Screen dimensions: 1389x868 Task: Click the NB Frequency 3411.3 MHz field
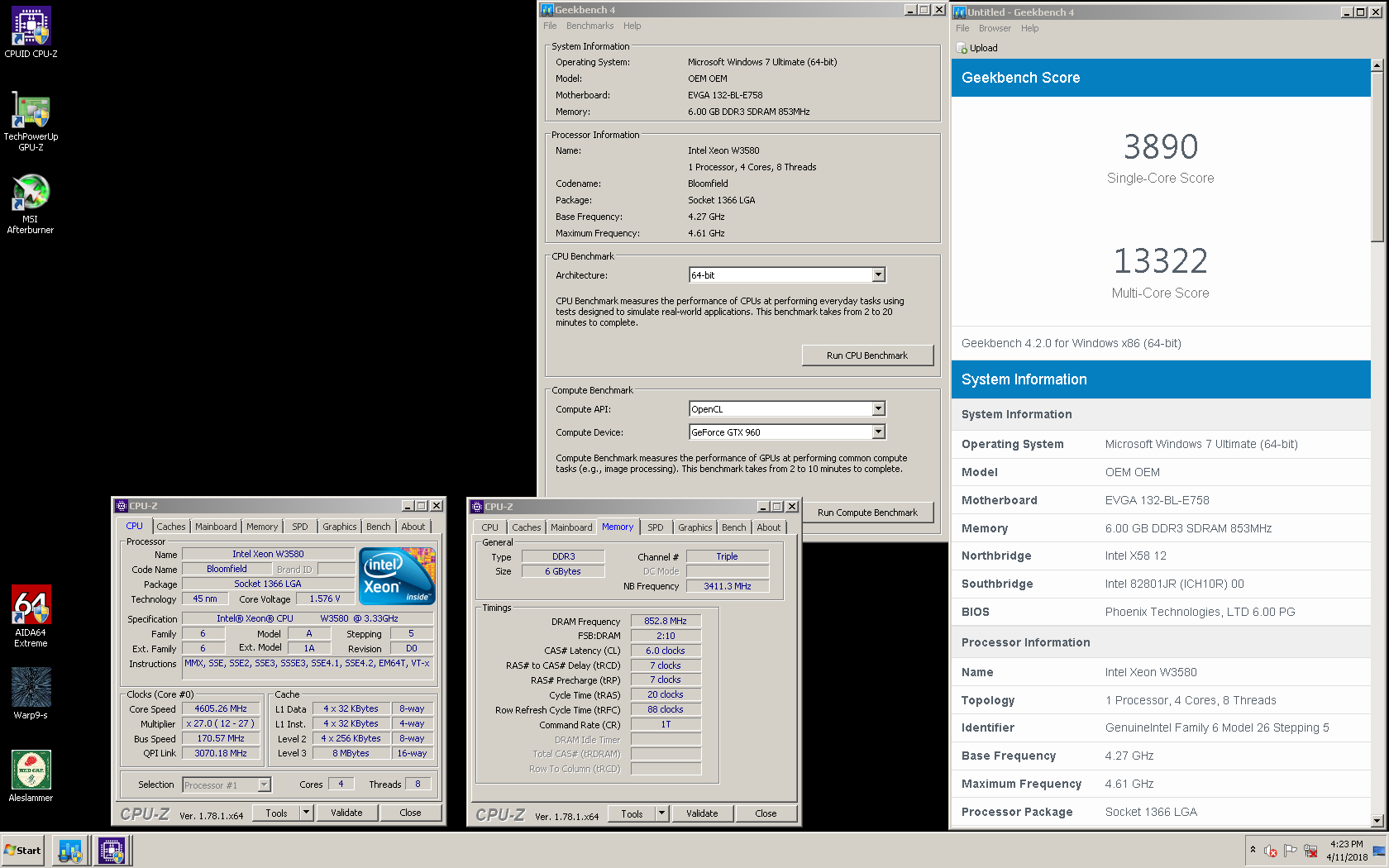click(728, 586)
